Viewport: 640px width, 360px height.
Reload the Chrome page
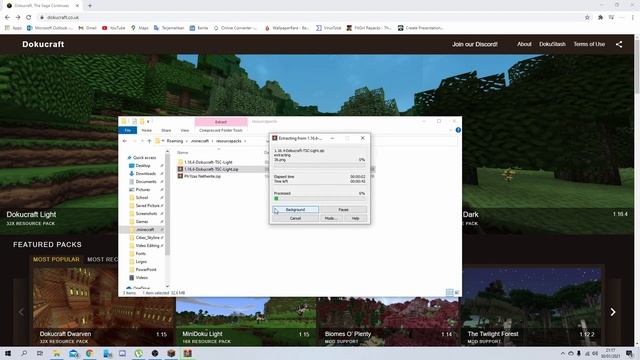point(29,18)
